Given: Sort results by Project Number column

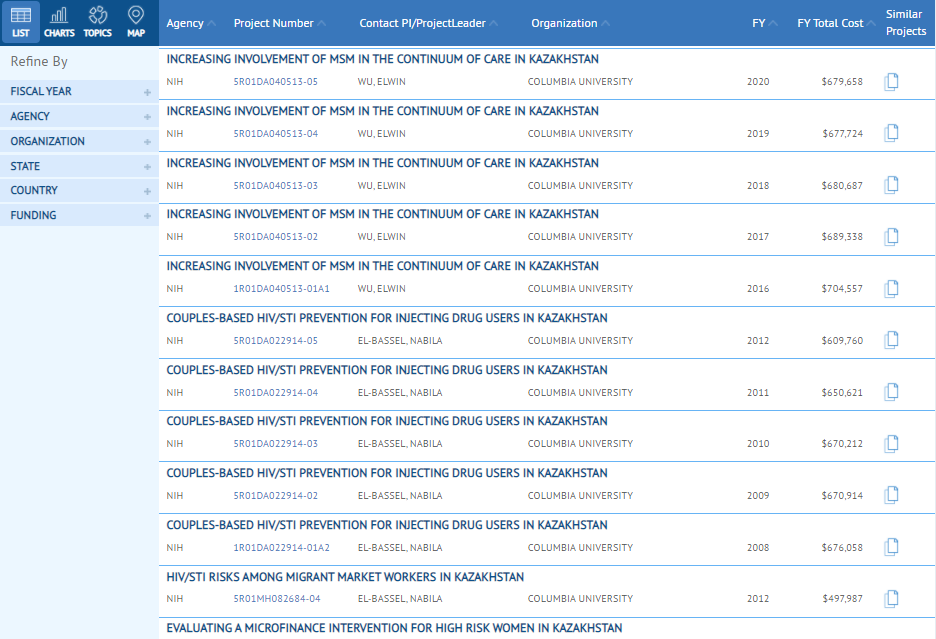Looking at the screenshot, I should [x=279, y=23].
